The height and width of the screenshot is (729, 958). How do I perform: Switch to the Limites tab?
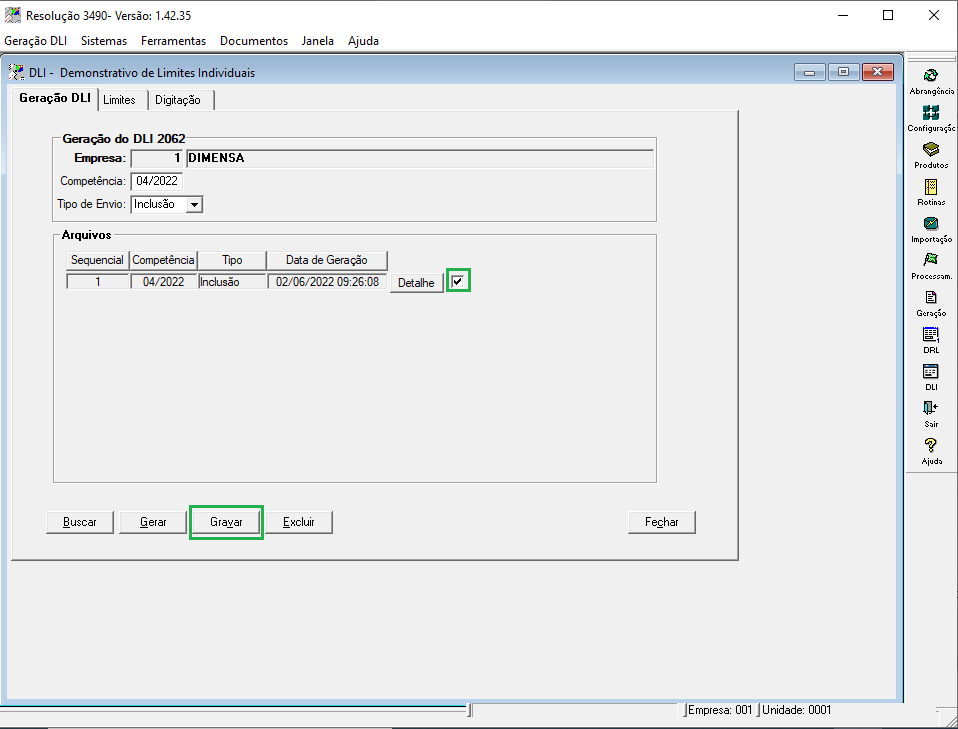[122, 100]
